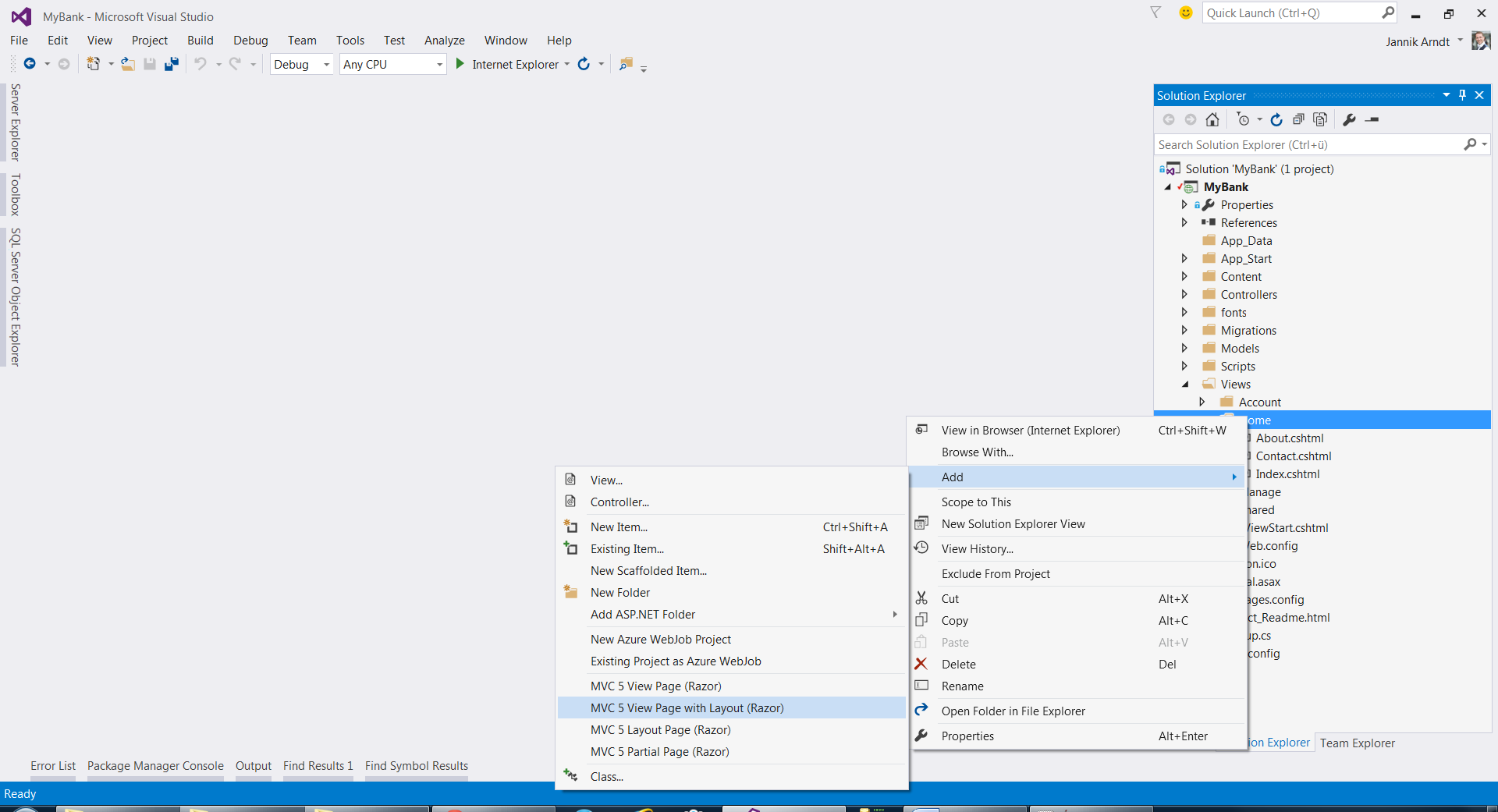
Task: Click the New Project toolbar icon
Action: (93, 64)
